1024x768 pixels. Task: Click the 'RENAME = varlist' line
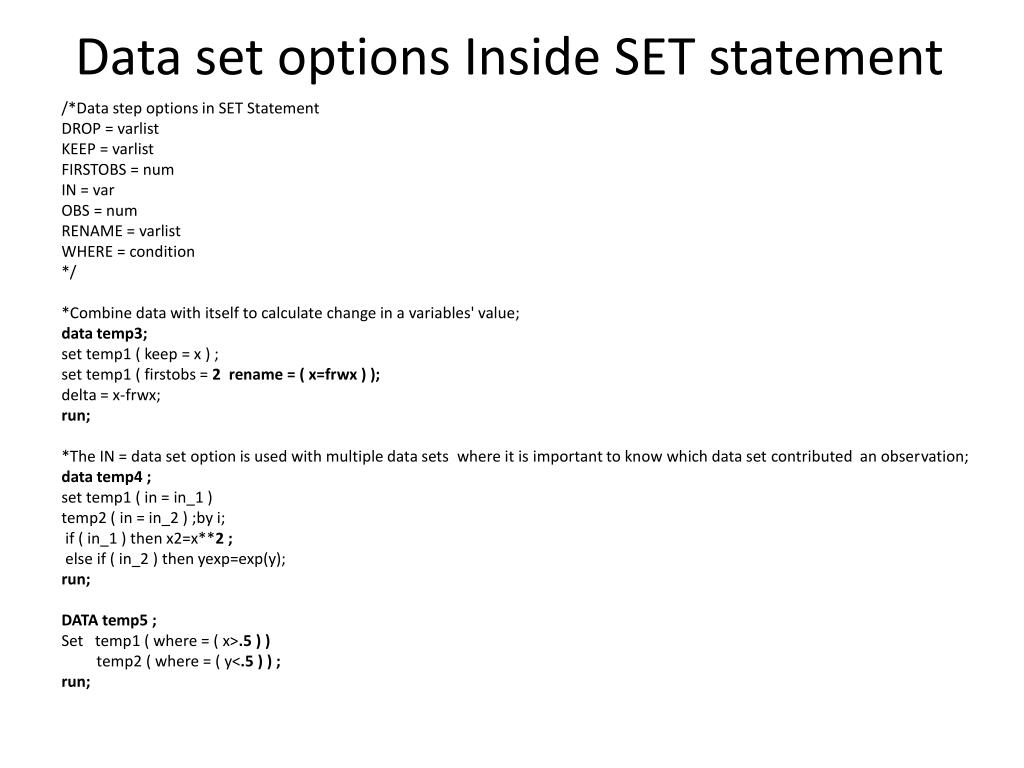click(x=121, y=231)
